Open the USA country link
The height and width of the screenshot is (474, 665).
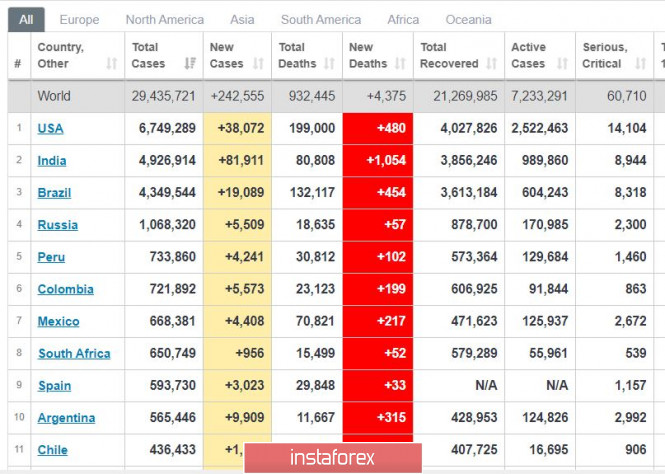pos(50,128)
